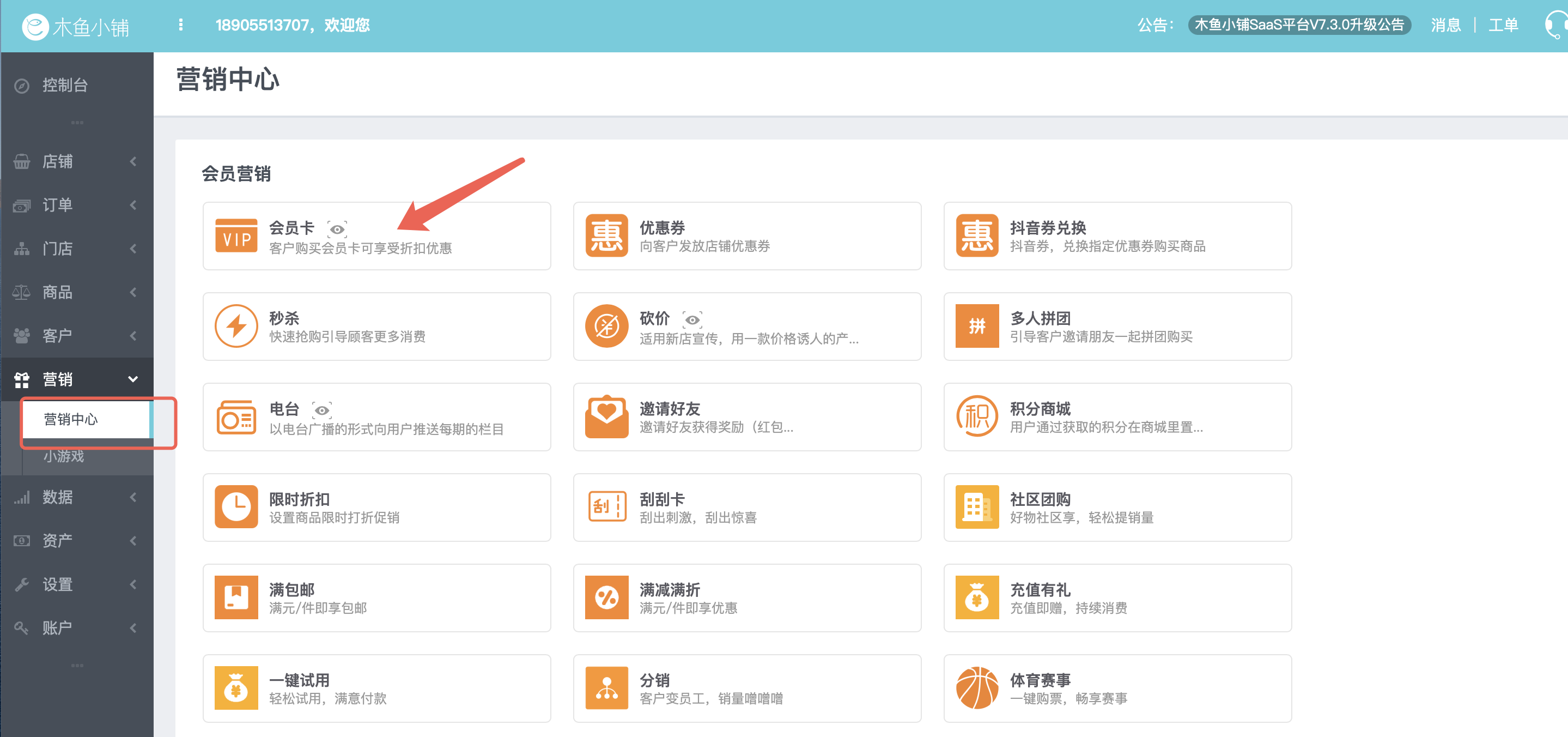The width and height of the screenshot is (1568, 737).
Task: Click the 满减满折 percent icon
Action: point(606,597)
